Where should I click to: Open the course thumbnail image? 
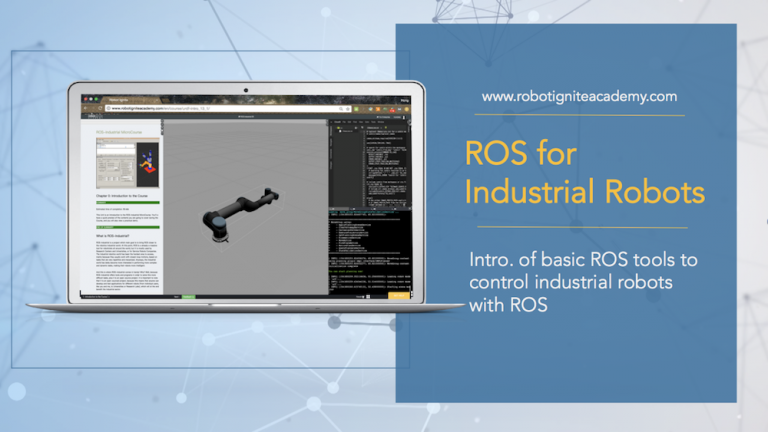click(127, 163)
